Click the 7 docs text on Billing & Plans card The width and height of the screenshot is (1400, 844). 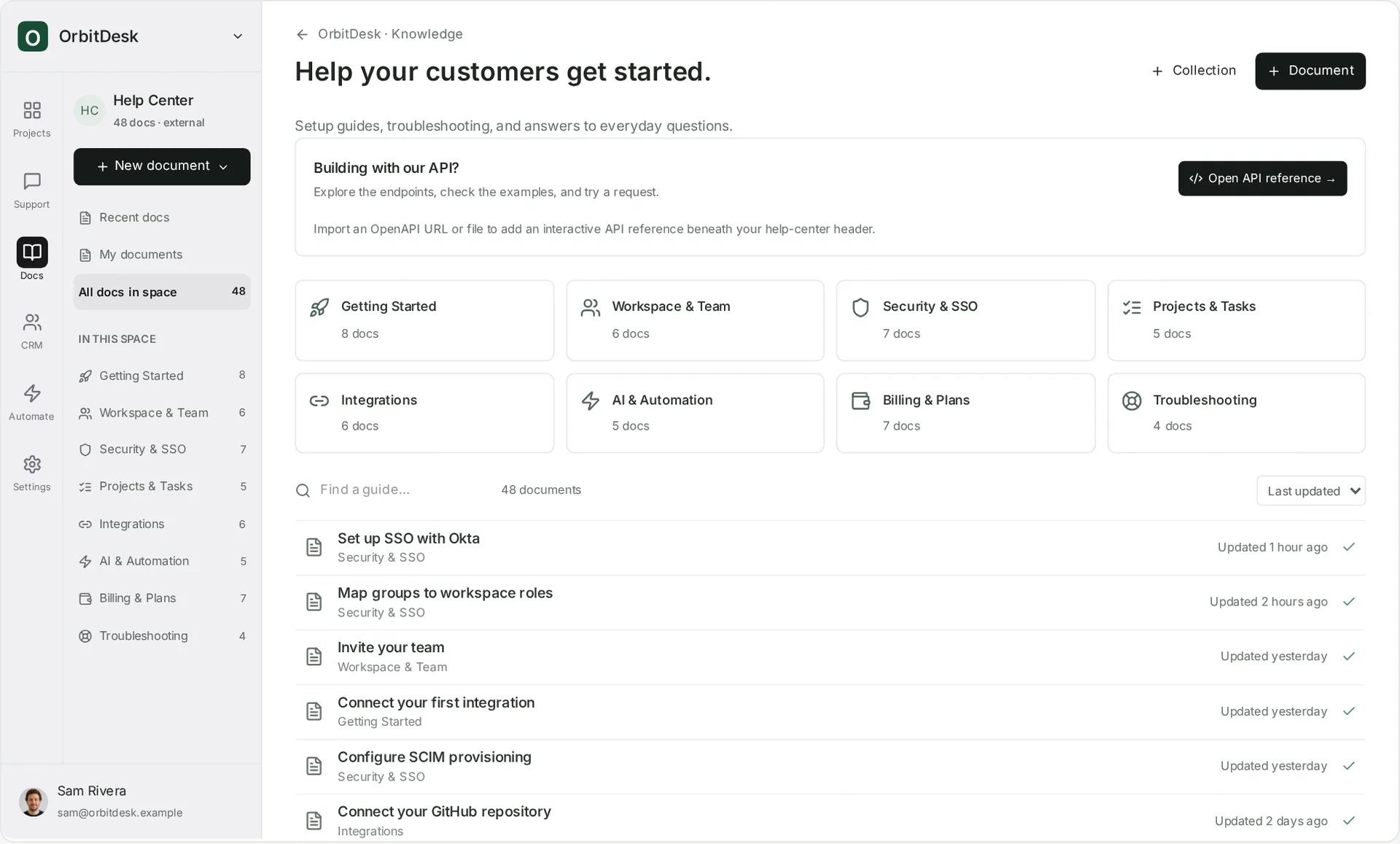pyautogui.click(x=901, y=426)
